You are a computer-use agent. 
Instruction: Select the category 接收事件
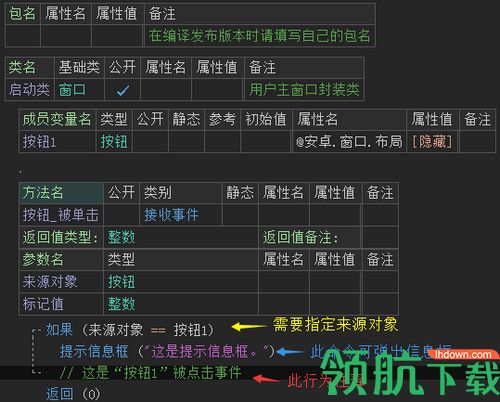pyautogui.click(x=172, y=215)
